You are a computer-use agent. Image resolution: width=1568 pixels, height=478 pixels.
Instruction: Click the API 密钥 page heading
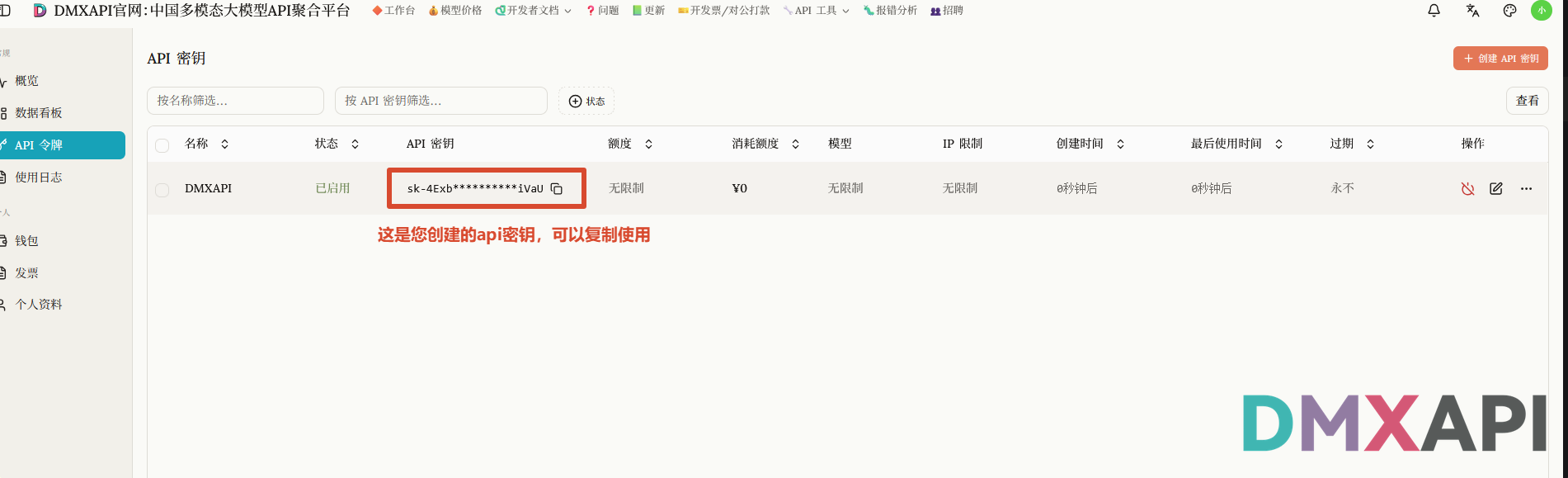coord(177,59)
